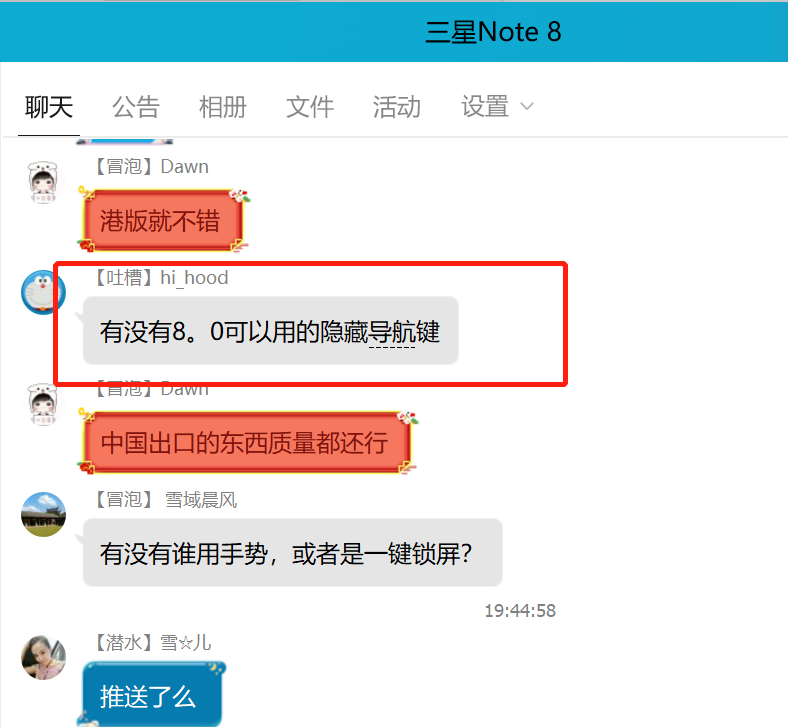The width and height of the screenshot is (788, 727).
Task: Select the 有没有8。0可以用的隐藏导航键 message
Action: [270, 331]
